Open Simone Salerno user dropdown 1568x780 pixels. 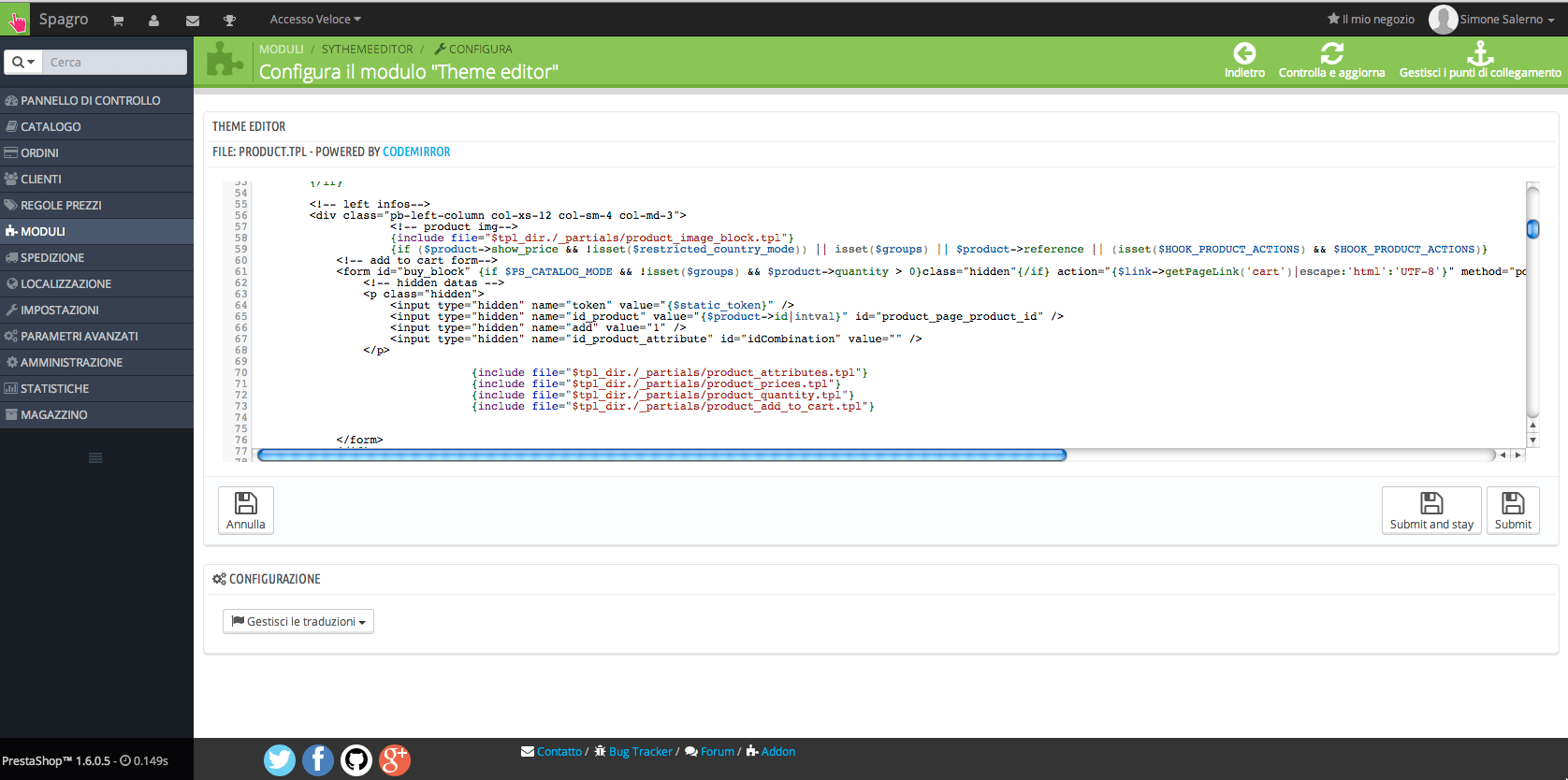tap(1506, 20)
